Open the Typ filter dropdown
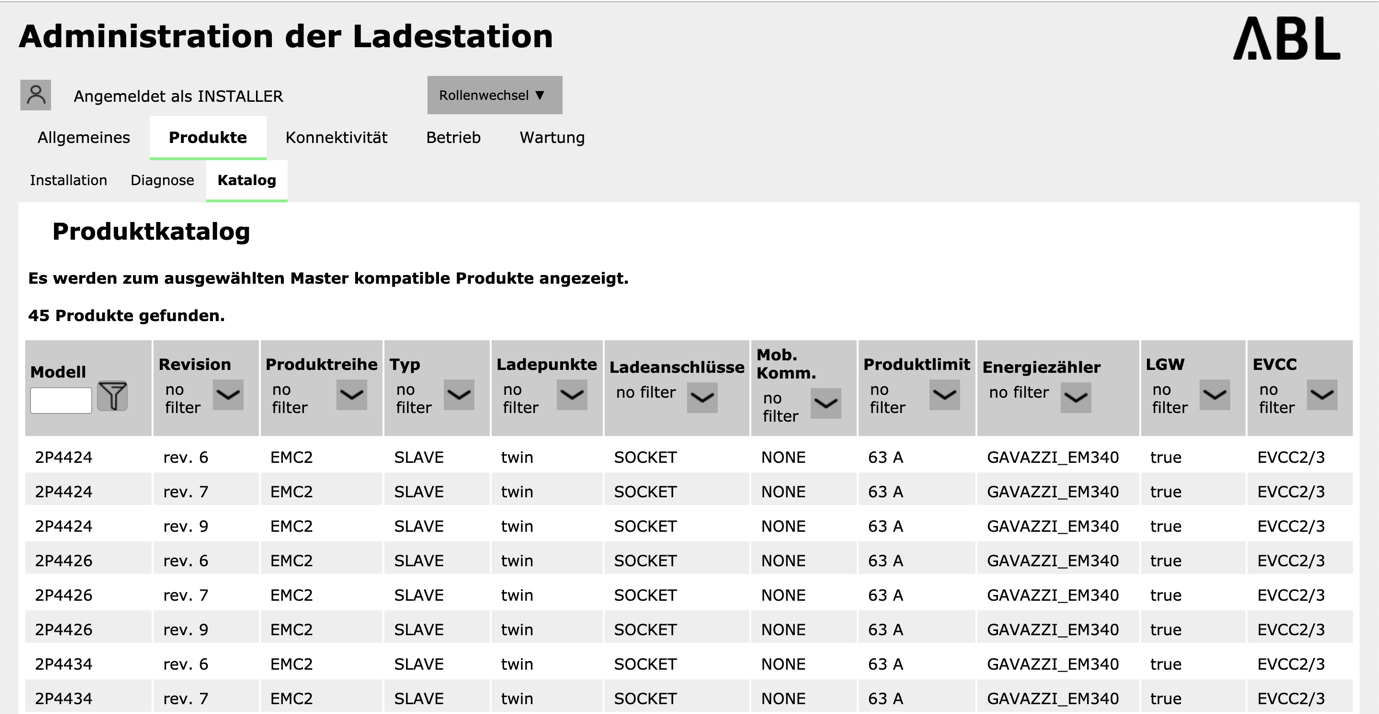The image size is (1379, 714). (459, 395)
